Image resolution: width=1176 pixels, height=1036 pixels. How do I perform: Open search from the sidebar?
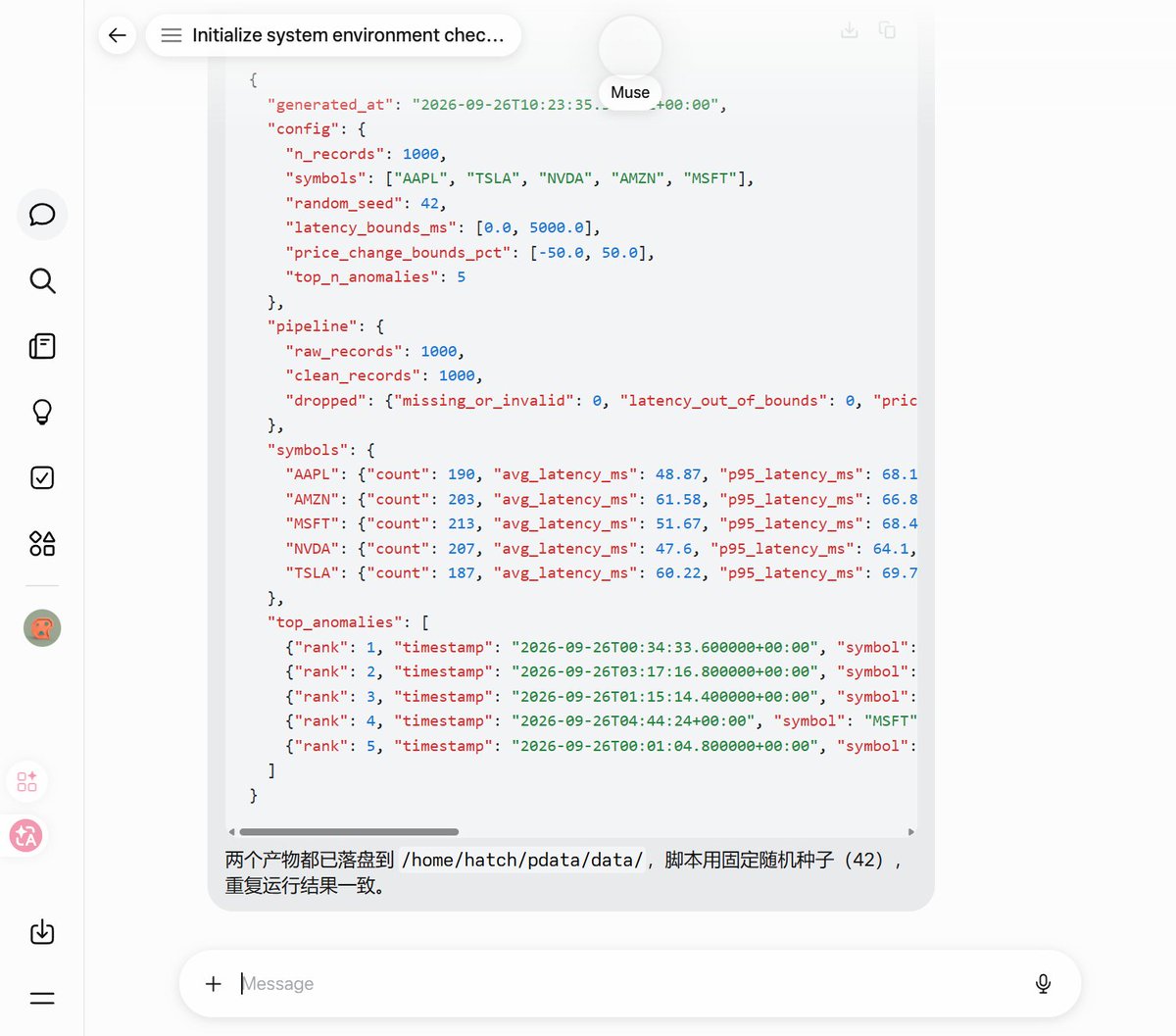tap(42, 281)
